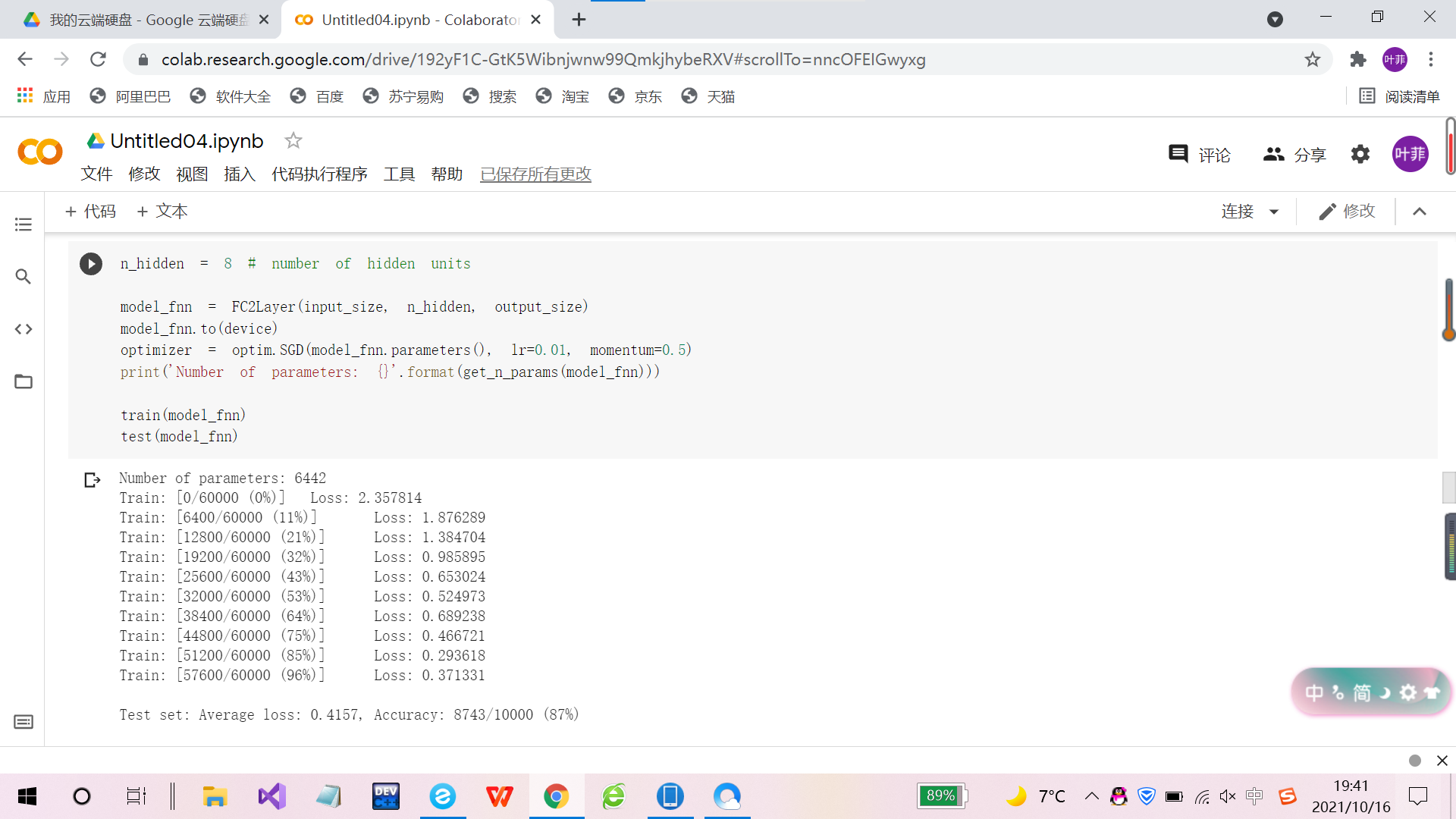The image size is (1456, 819).
Task: Show hidden system tray icons
Action: 1091,795
